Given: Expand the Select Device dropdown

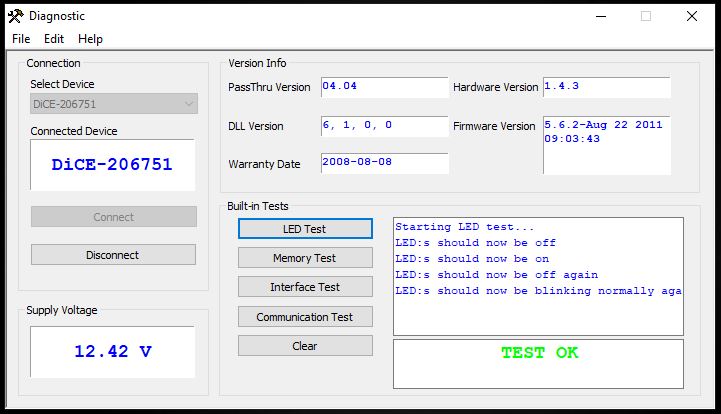Looking at the screenshot, I should [x=114, y=104].
